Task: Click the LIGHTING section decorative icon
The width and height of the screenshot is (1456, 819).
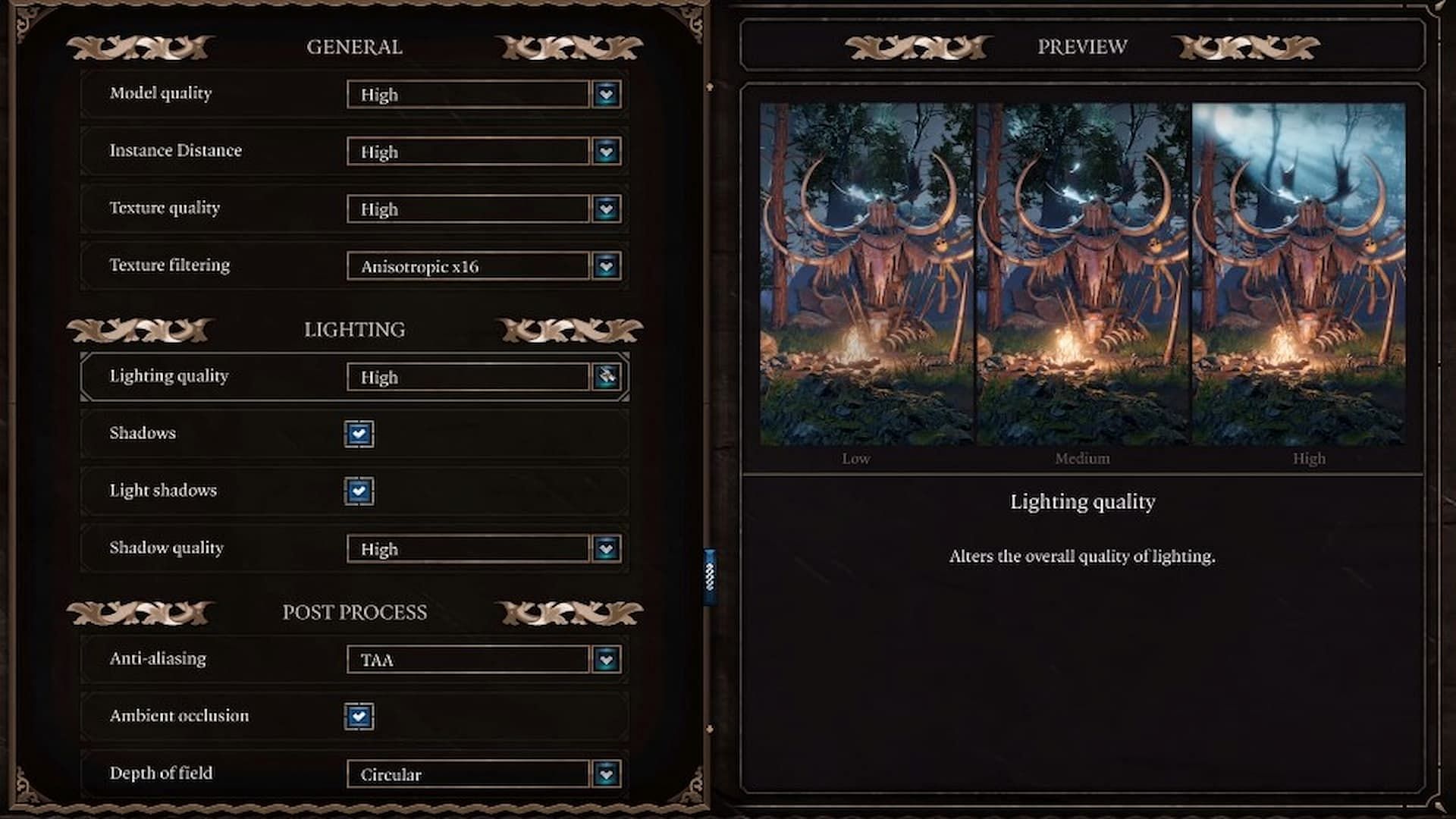Action: coord(140,329)
